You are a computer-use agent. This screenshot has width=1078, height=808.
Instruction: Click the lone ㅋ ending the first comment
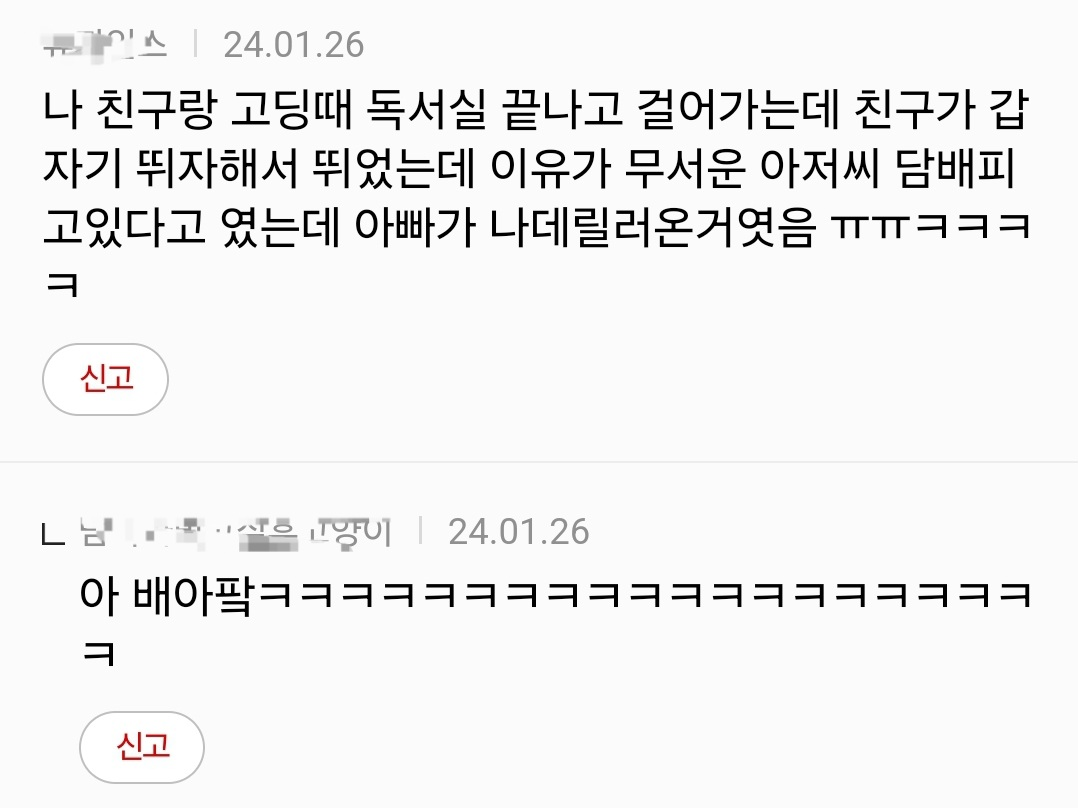[62, 285]
